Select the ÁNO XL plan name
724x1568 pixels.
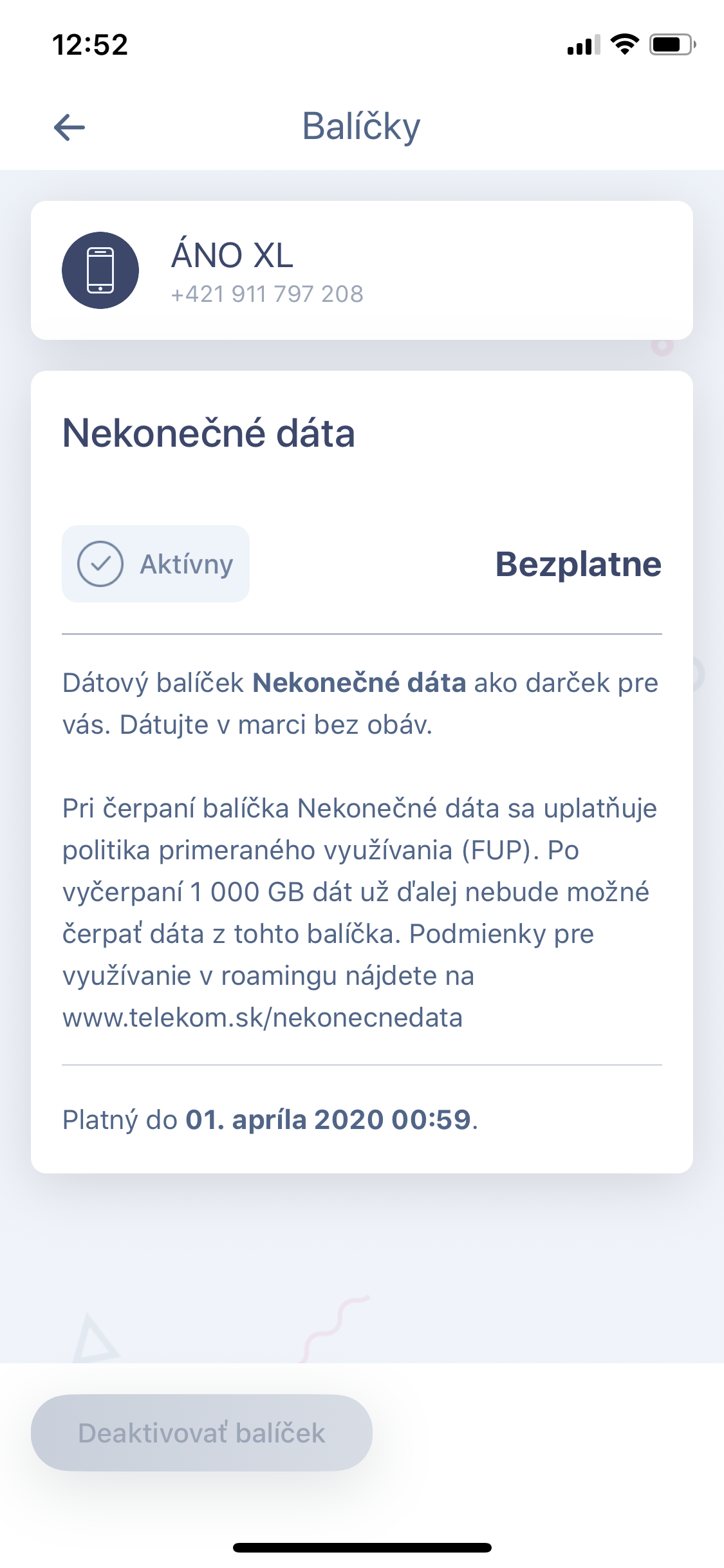point(232,255)
